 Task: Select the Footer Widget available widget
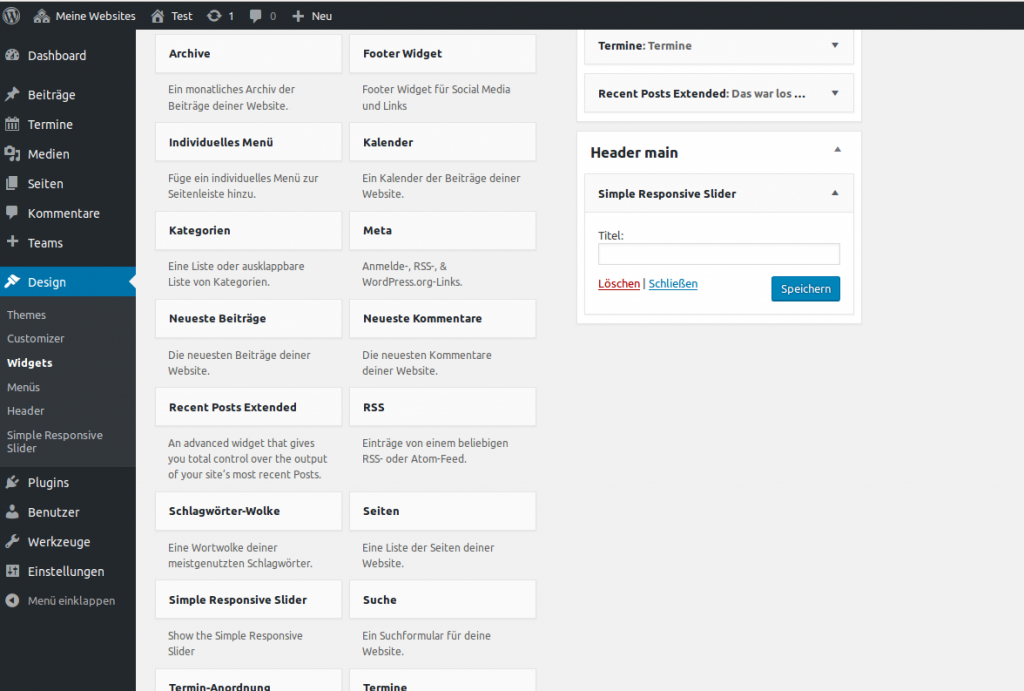[443, 54]
